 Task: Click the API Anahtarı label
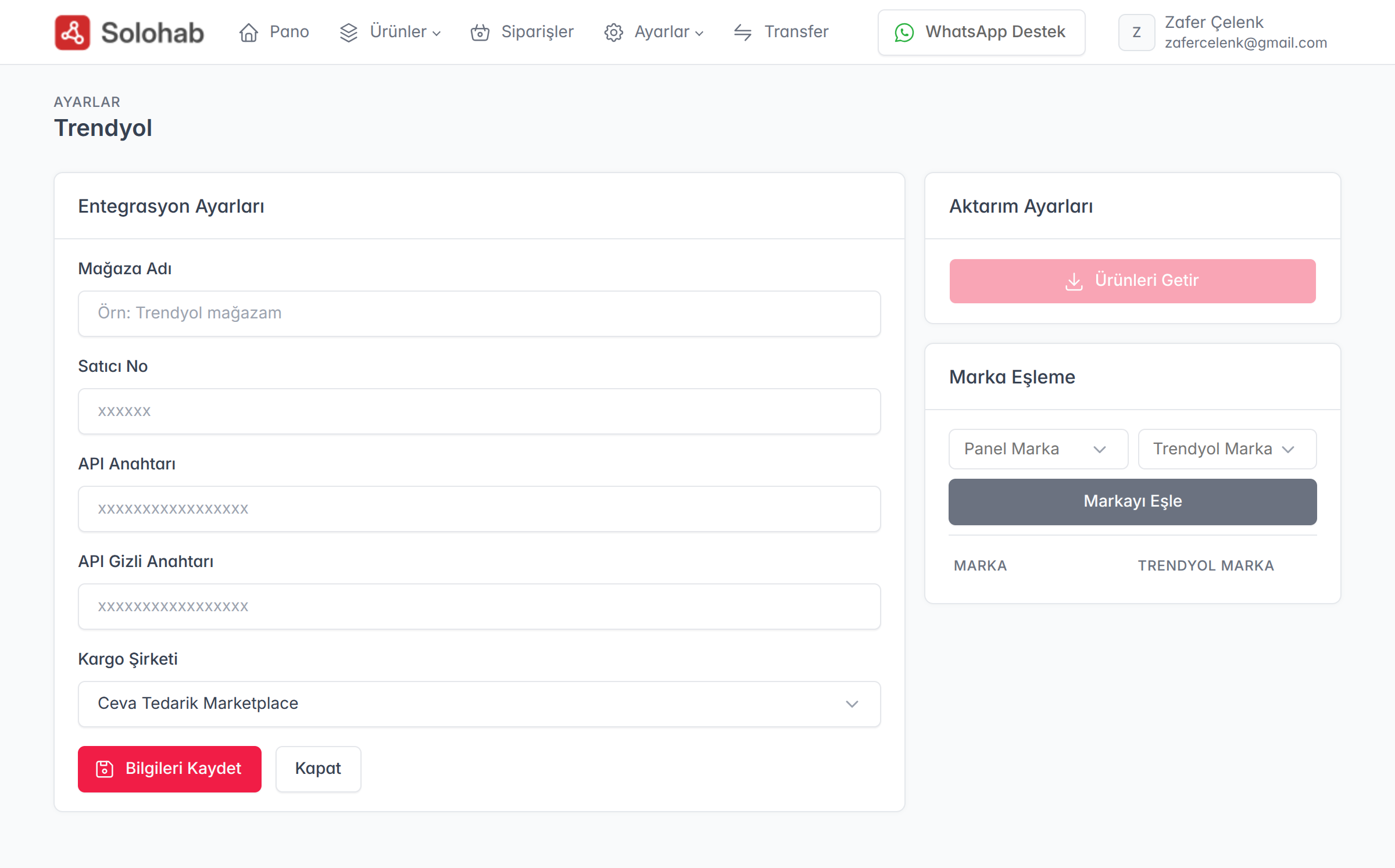coord(127,464)
